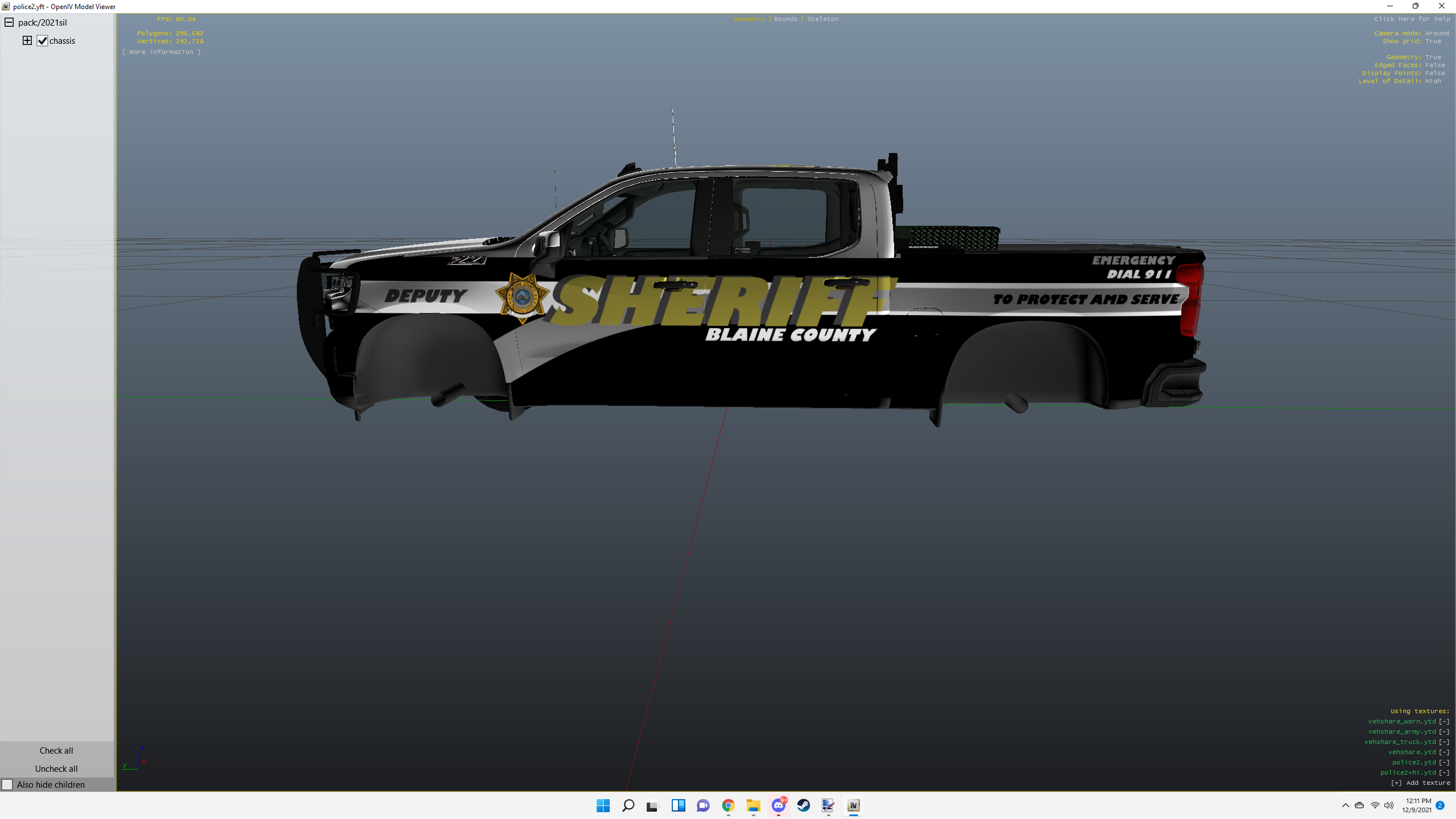The image size is (1456, 819).
Task: Click the Windows Start button
Action: point(603,805)
